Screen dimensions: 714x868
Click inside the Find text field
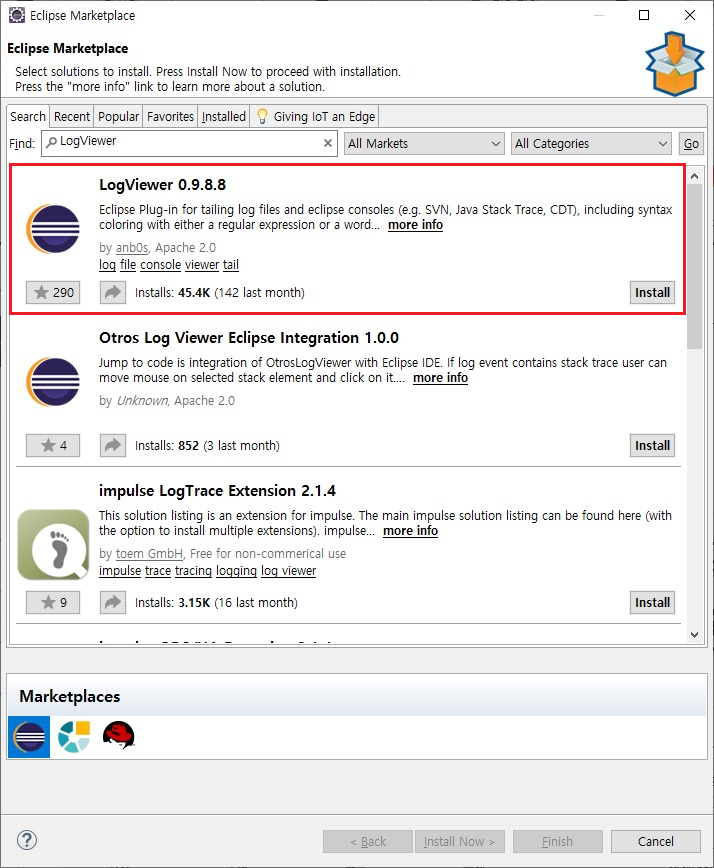point(188,143)
